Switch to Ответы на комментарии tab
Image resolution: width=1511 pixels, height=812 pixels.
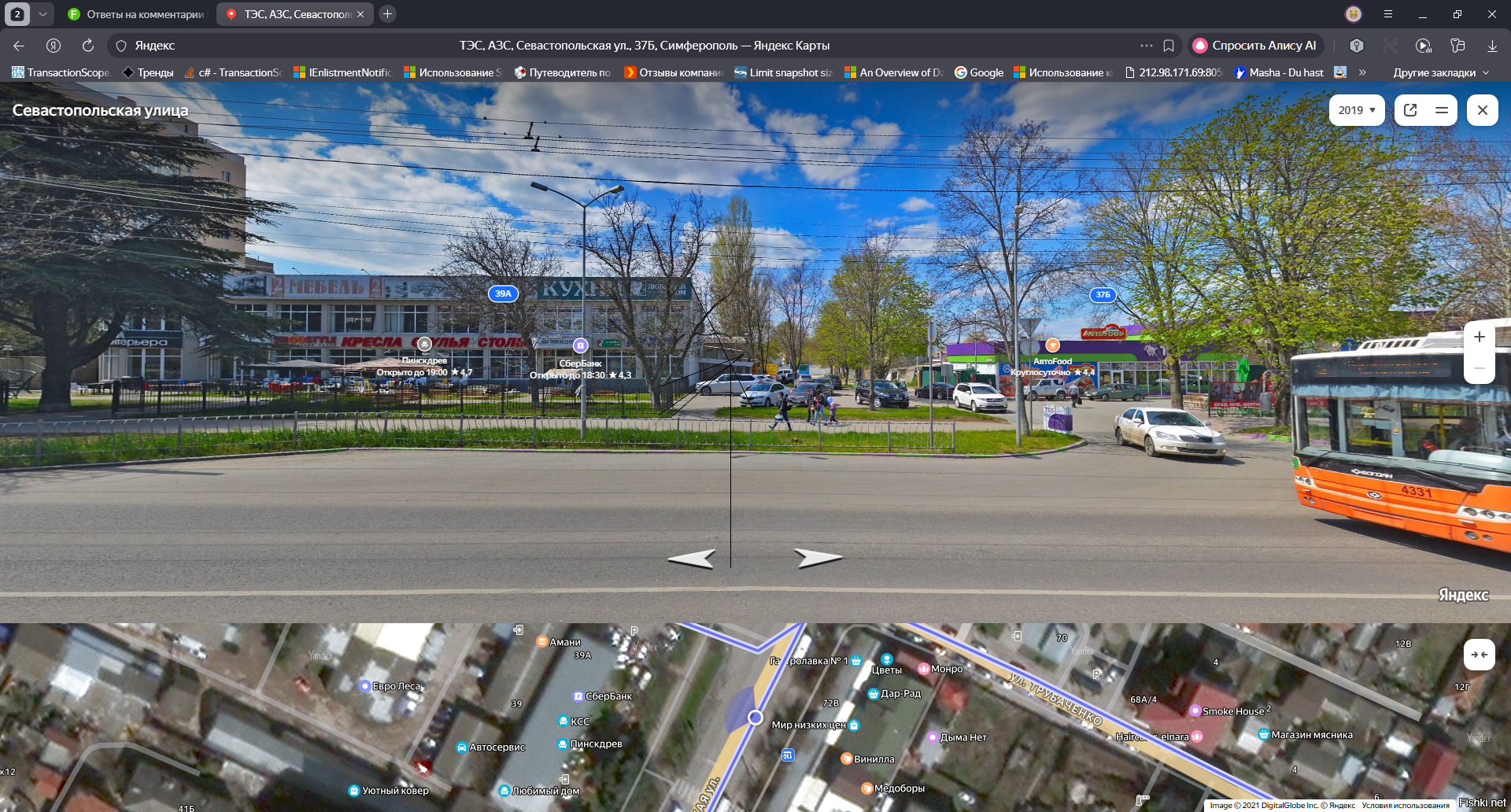tap(136, 14)
